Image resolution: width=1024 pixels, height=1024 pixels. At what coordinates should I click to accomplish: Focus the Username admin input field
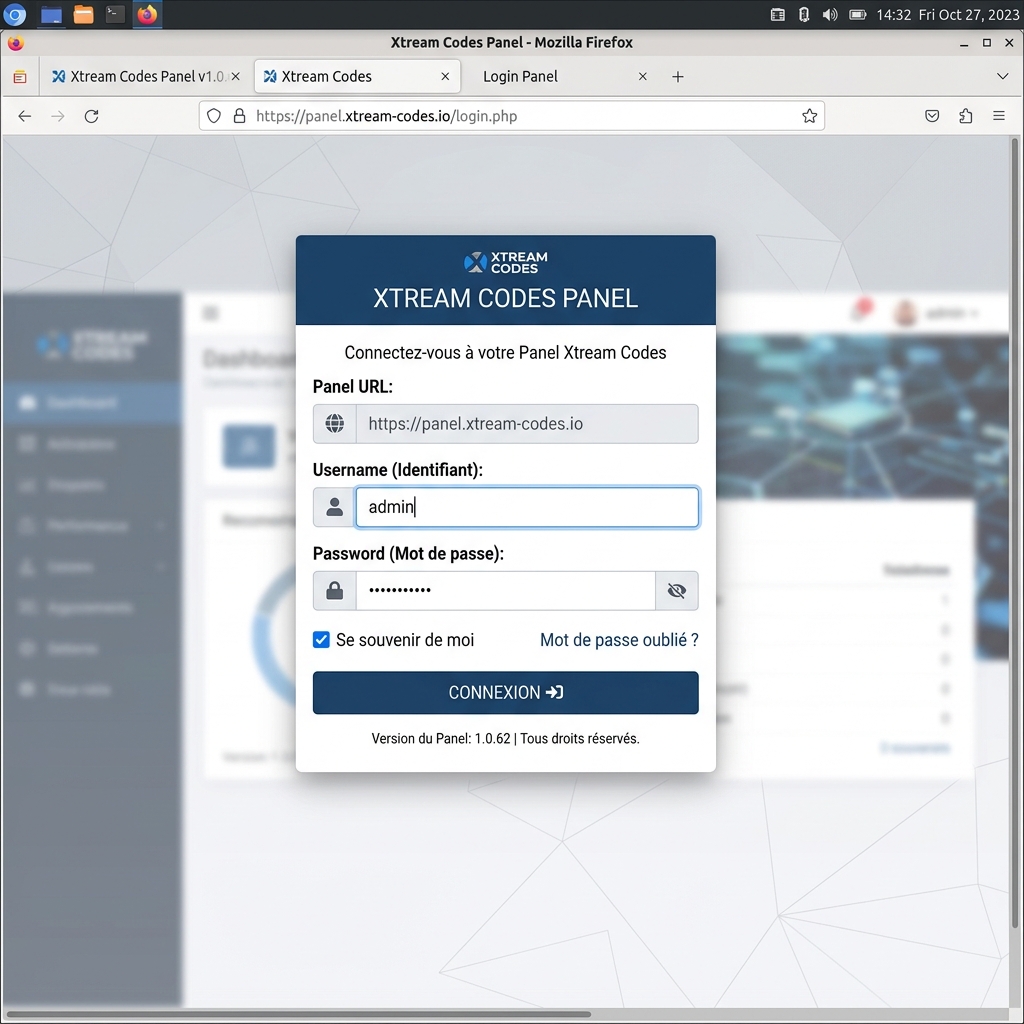(527, 507)
